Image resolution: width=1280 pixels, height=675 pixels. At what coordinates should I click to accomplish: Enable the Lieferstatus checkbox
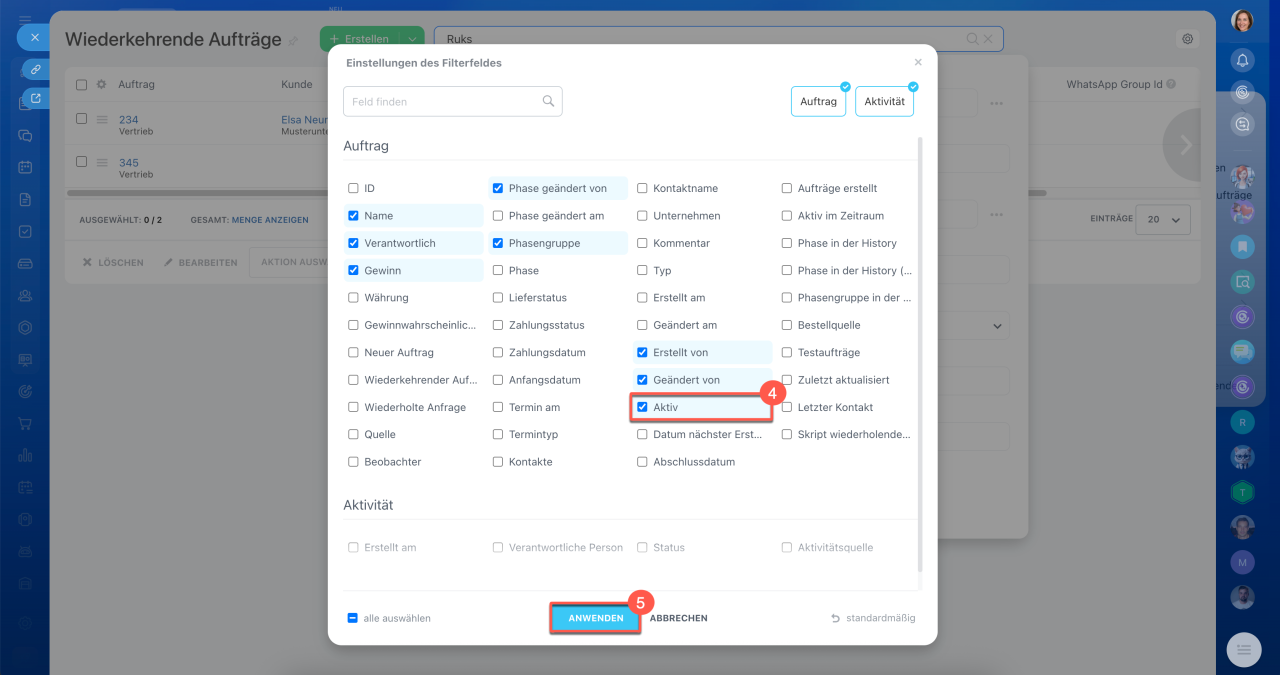(498, 298)
